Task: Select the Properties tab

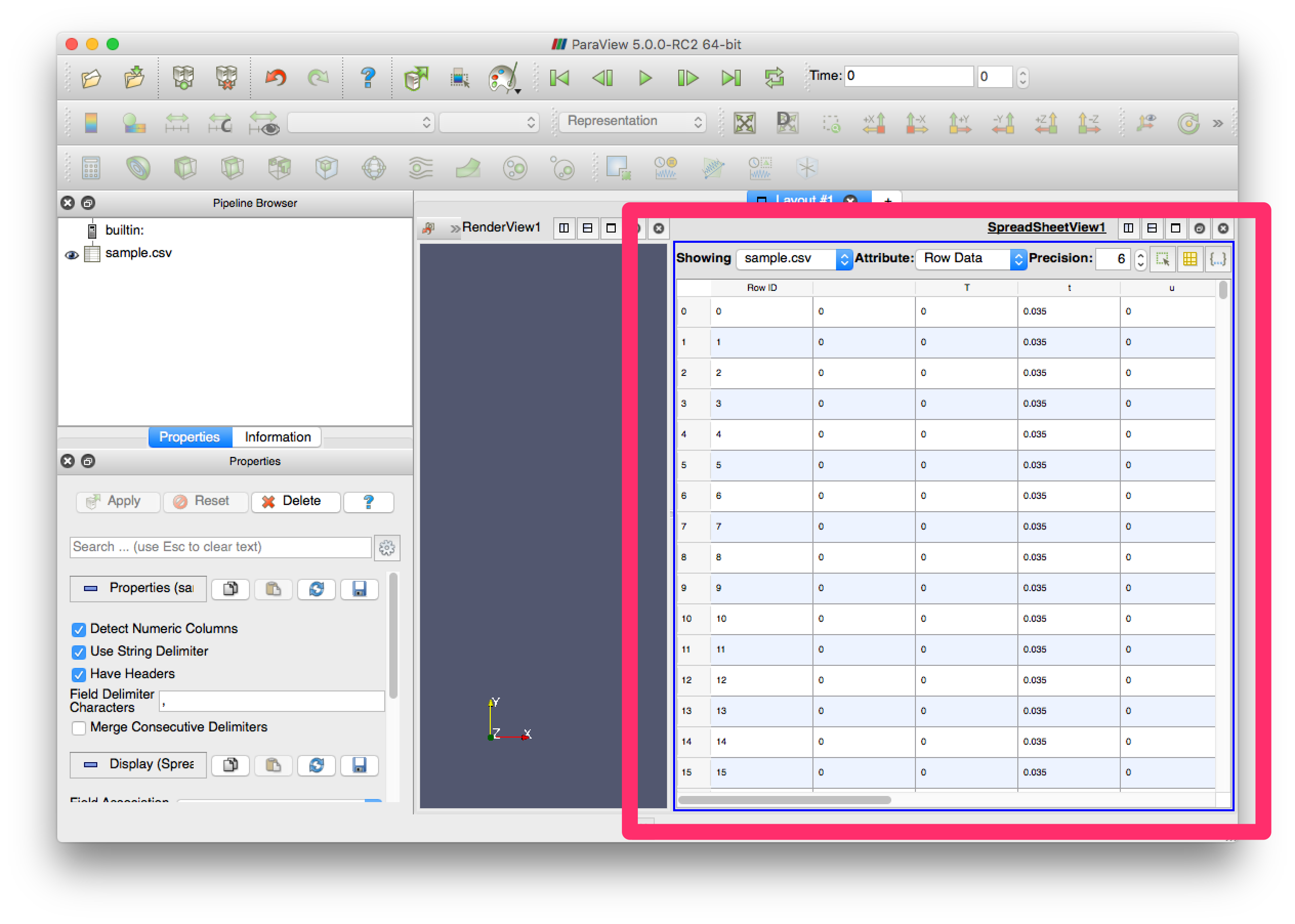Action: (190, 437)
